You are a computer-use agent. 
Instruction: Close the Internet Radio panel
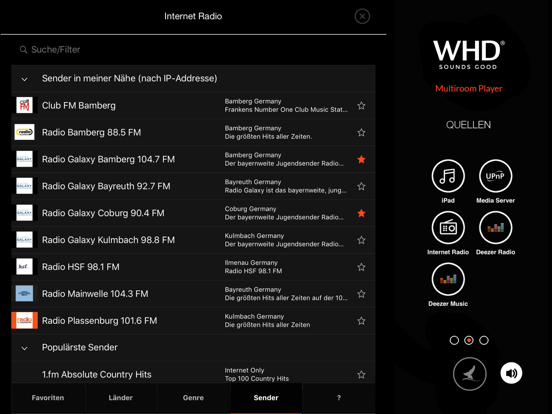362,16
